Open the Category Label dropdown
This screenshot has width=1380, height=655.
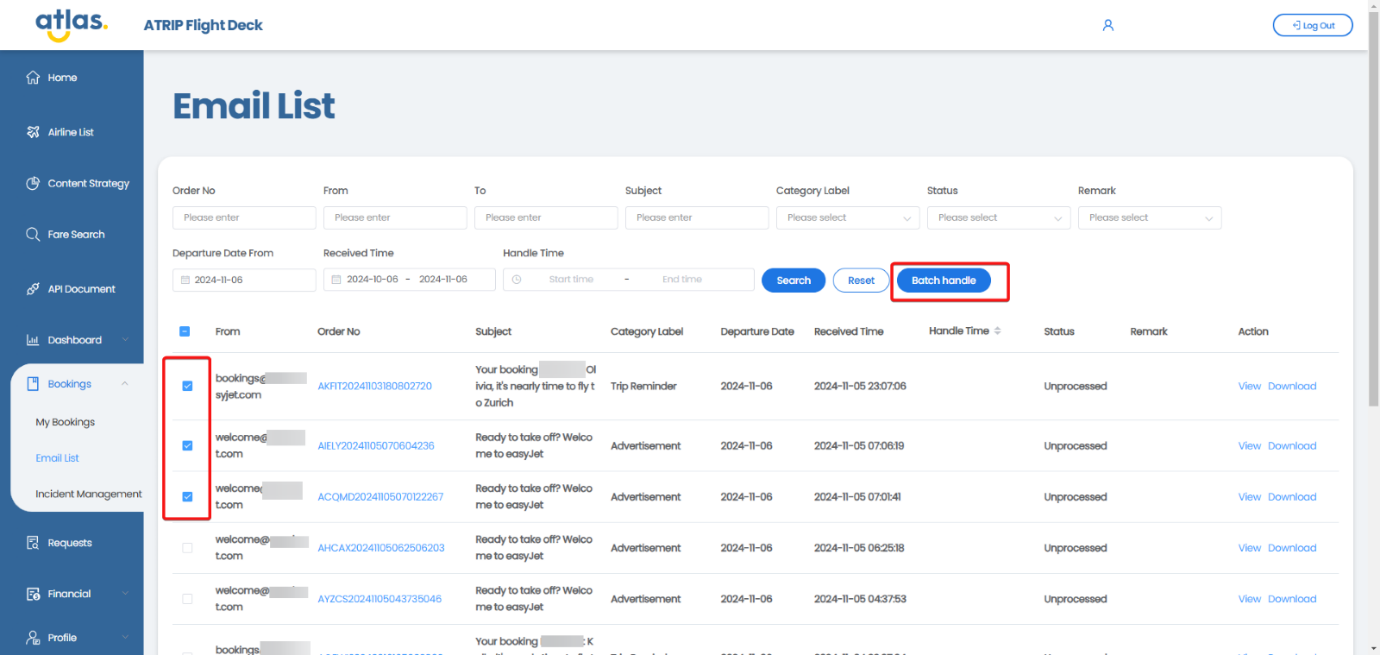(847, 218)
